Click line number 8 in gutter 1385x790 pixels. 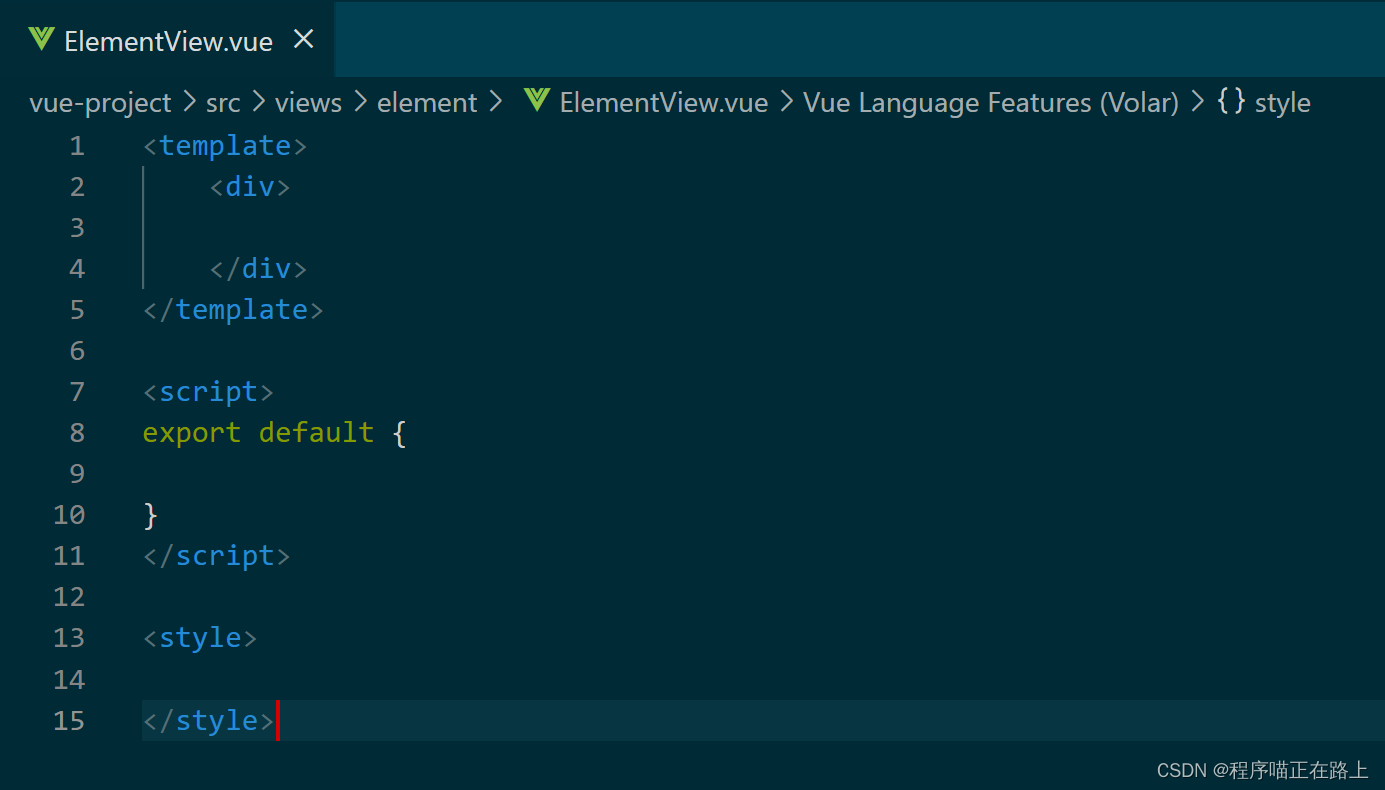click(x=77, y=433)
